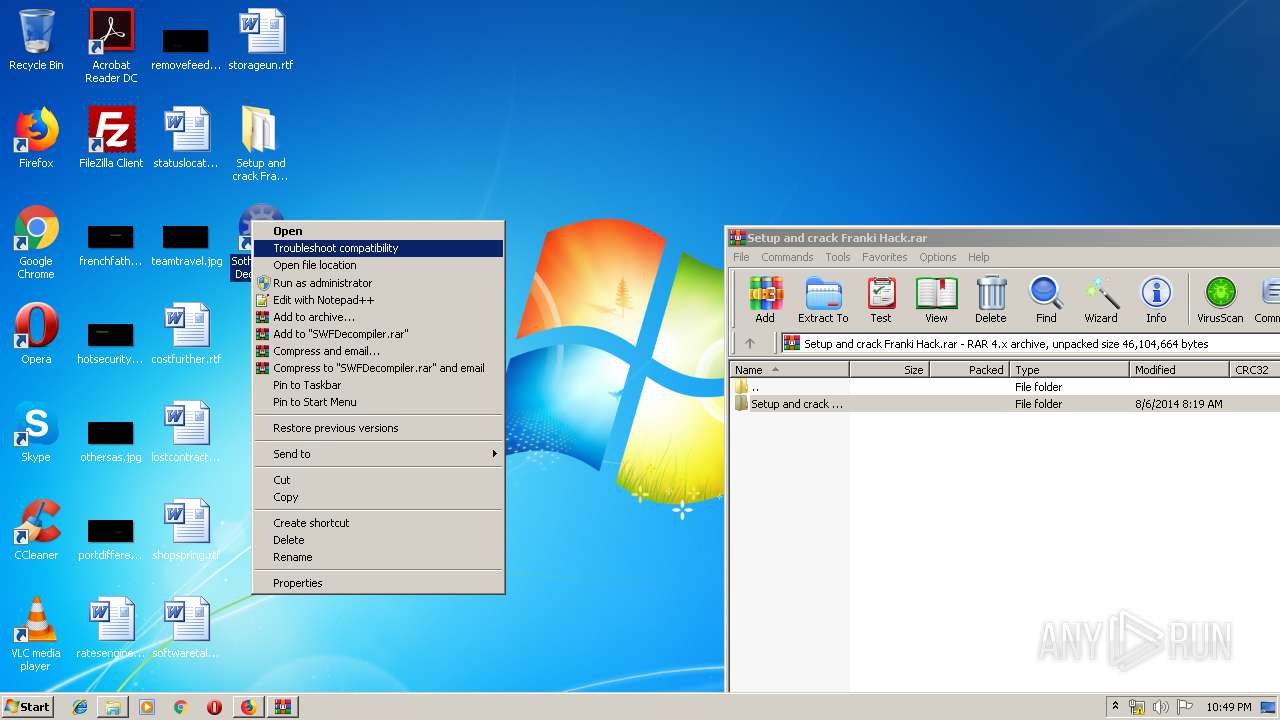Open the WinRAR Tools menu

point(838,257)
